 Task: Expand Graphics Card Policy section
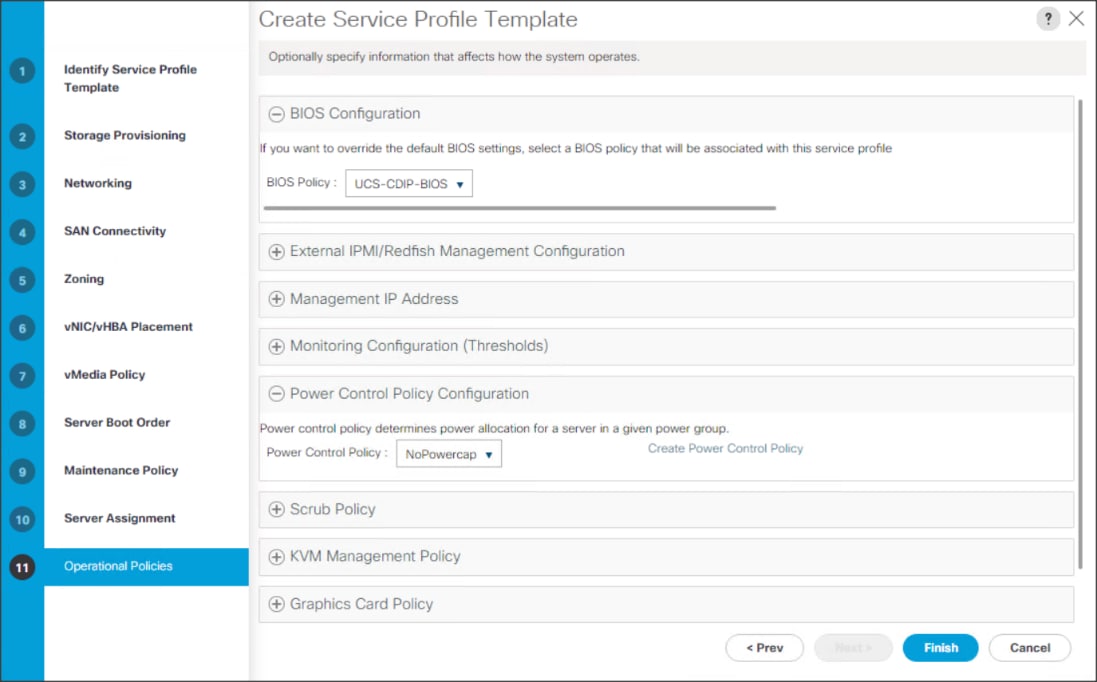click(277, 605)
